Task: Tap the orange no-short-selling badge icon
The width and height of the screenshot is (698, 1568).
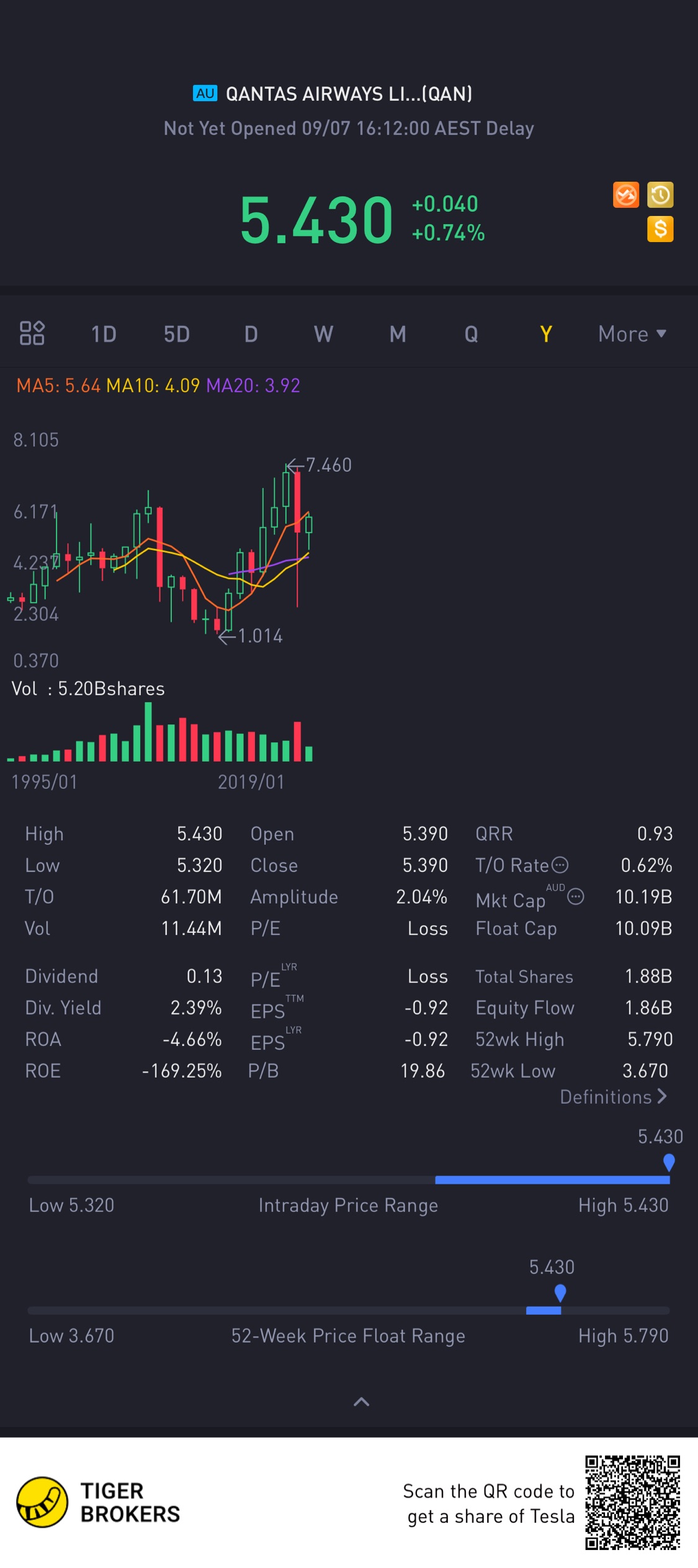Action: coord(625,195)
